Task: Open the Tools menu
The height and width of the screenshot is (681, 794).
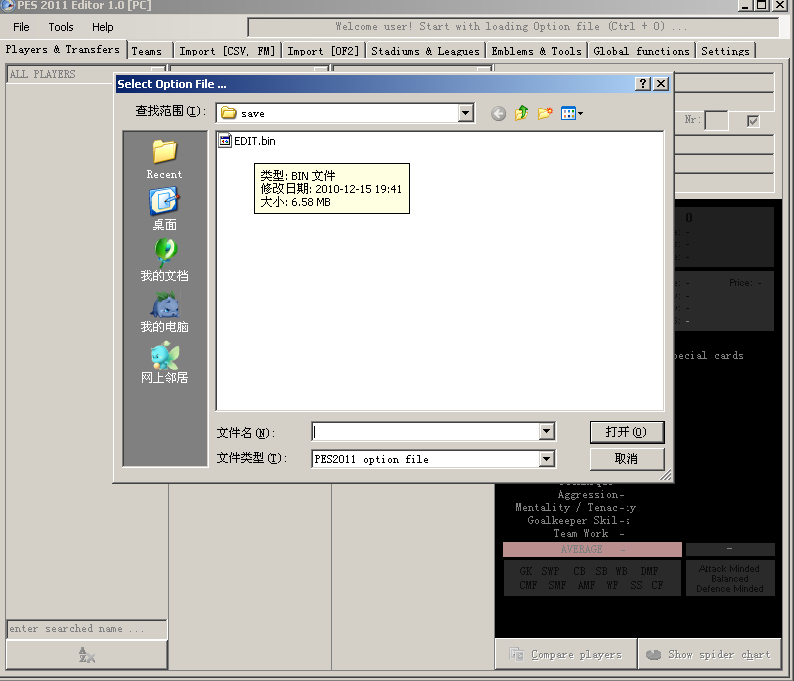Action: click(x=61, y=27)
